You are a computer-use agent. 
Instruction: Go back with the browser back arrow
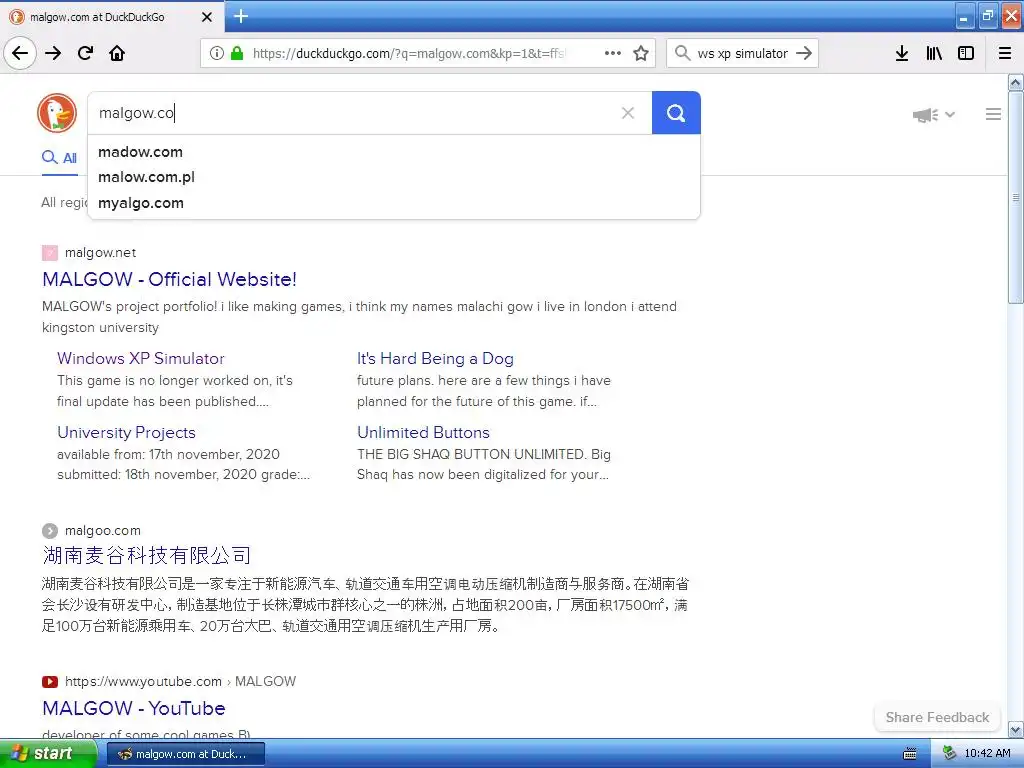20,53
